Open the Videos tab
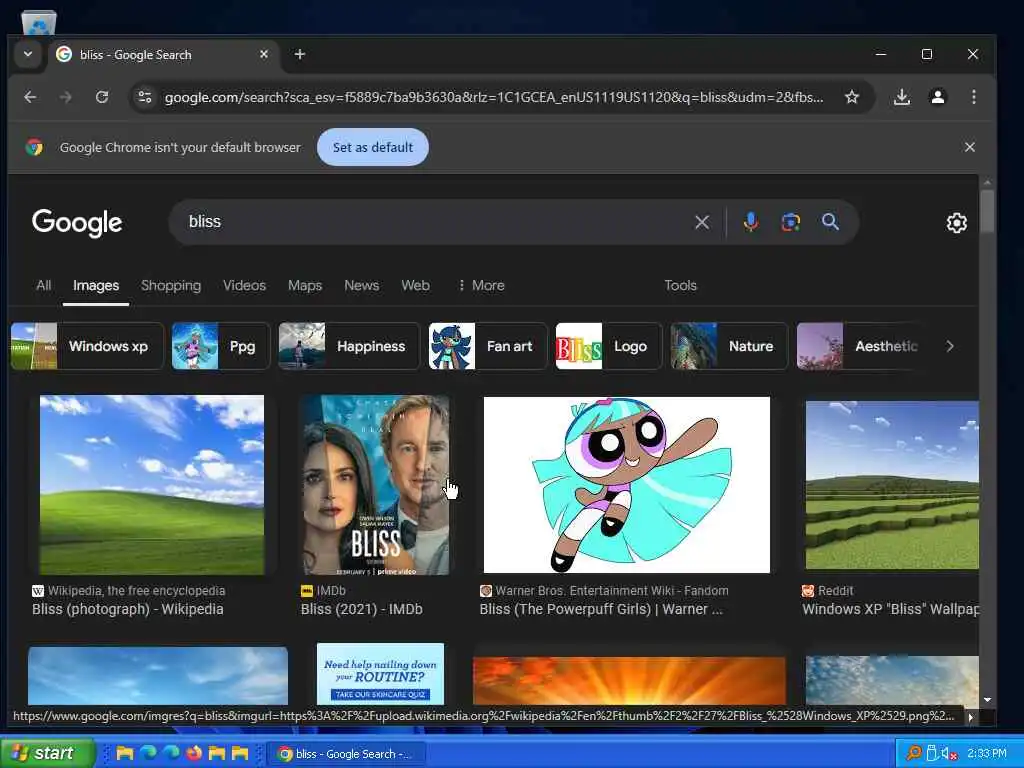The image size is (1024, 768). click(x=244, y=285)
